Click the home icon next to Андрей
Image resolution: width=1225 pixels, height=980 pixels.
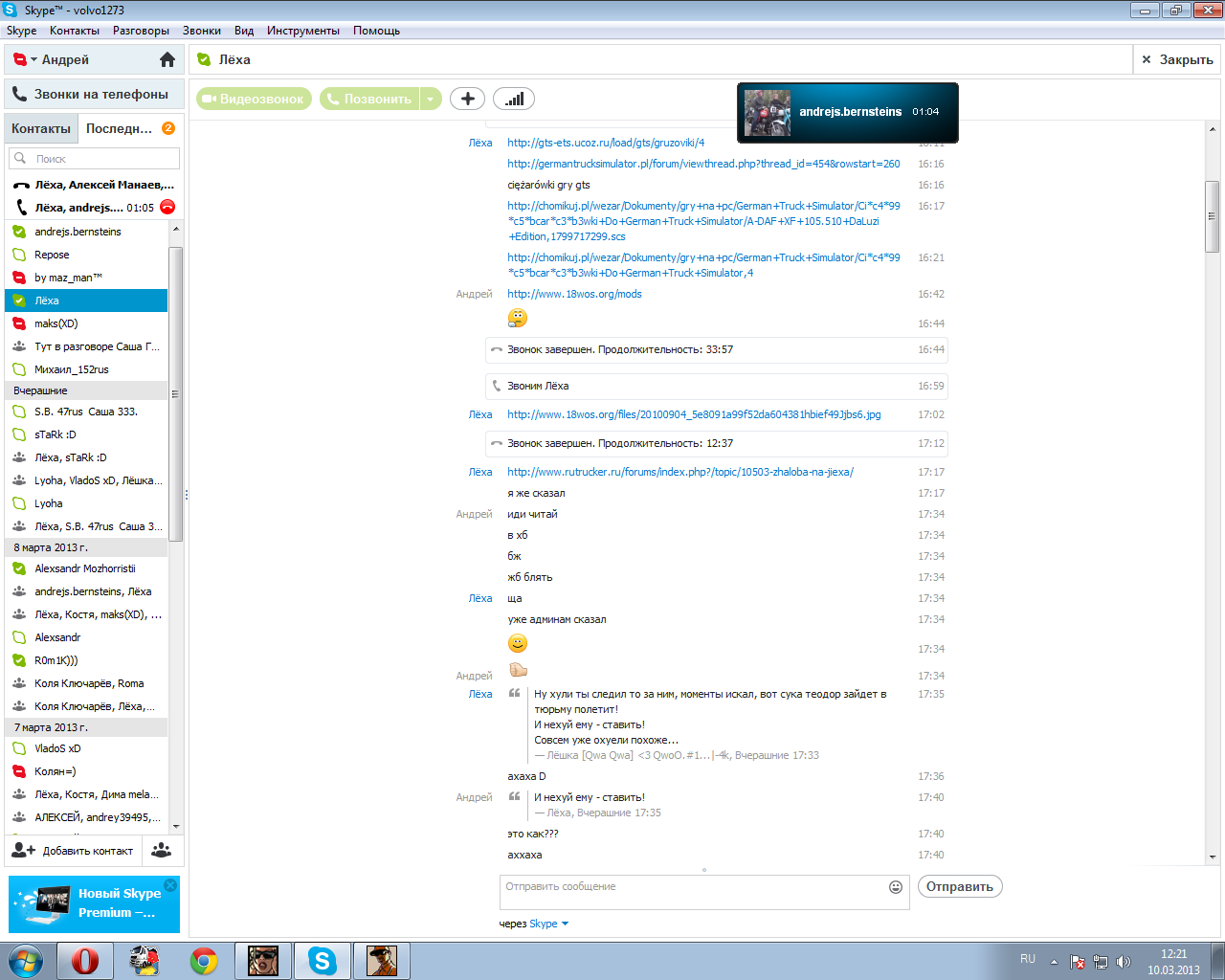[167, 59]
